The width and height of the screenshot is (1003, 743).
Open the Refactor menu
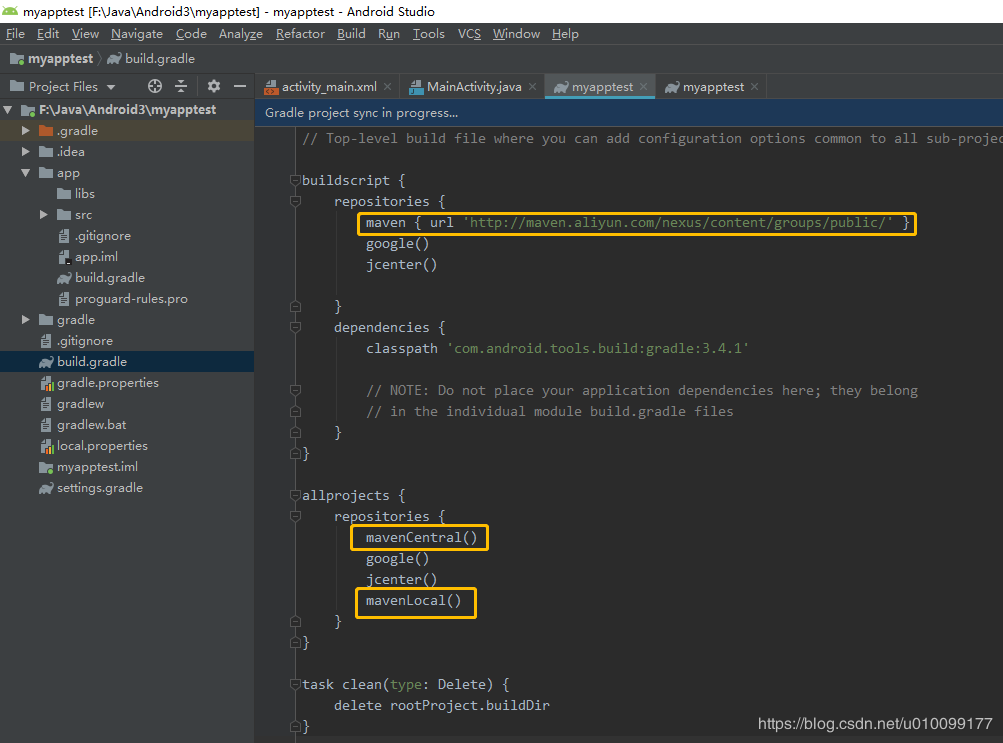300,34
